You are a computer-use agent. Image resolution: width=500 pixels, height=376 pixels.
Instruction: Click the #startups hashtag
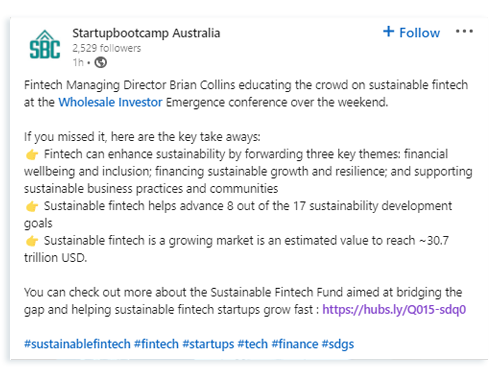[x=208, y=344]
